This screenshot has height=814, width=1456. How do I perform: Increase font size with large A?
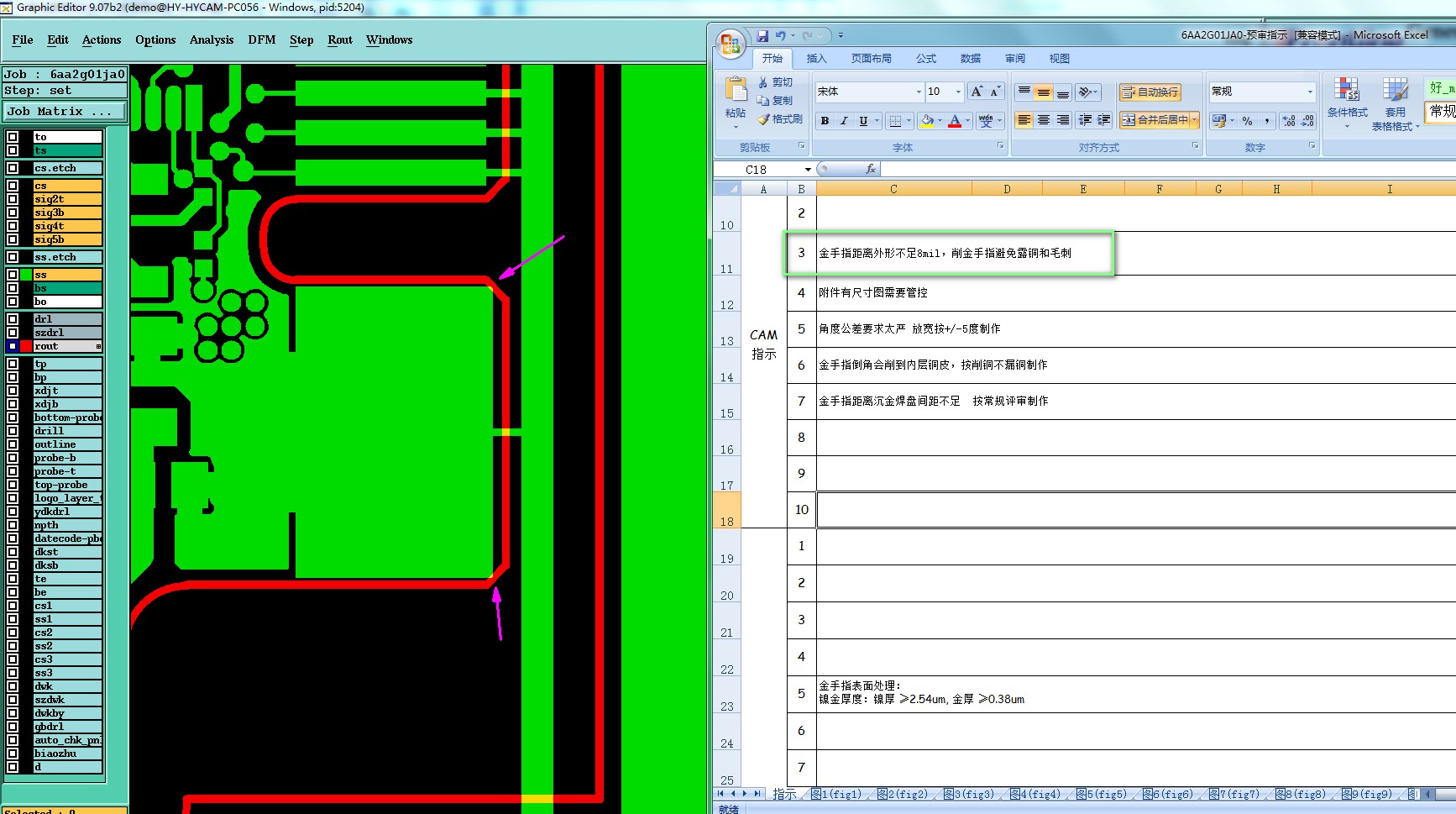tap(976, 92)
